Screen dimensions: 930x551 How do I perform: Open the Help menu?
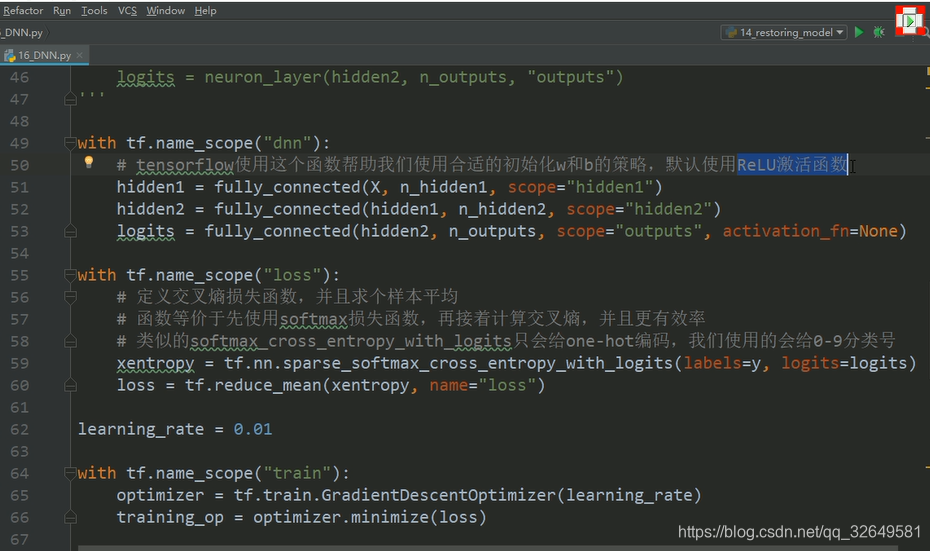point(205,11)
